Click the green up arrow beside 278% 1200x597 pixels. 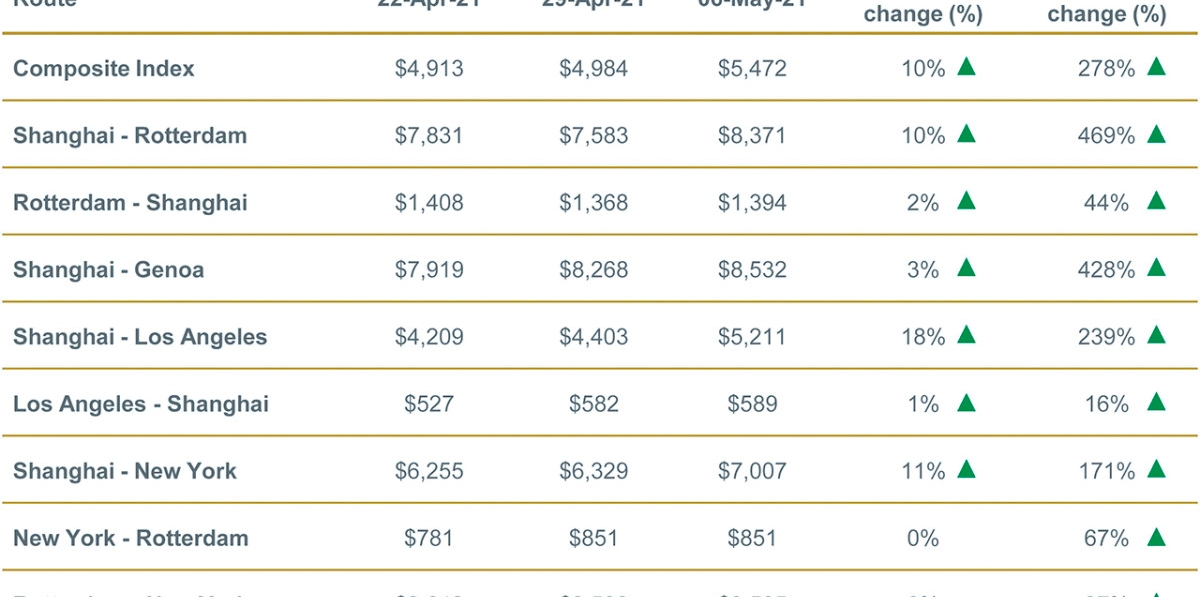click(x=1156, y=67)
